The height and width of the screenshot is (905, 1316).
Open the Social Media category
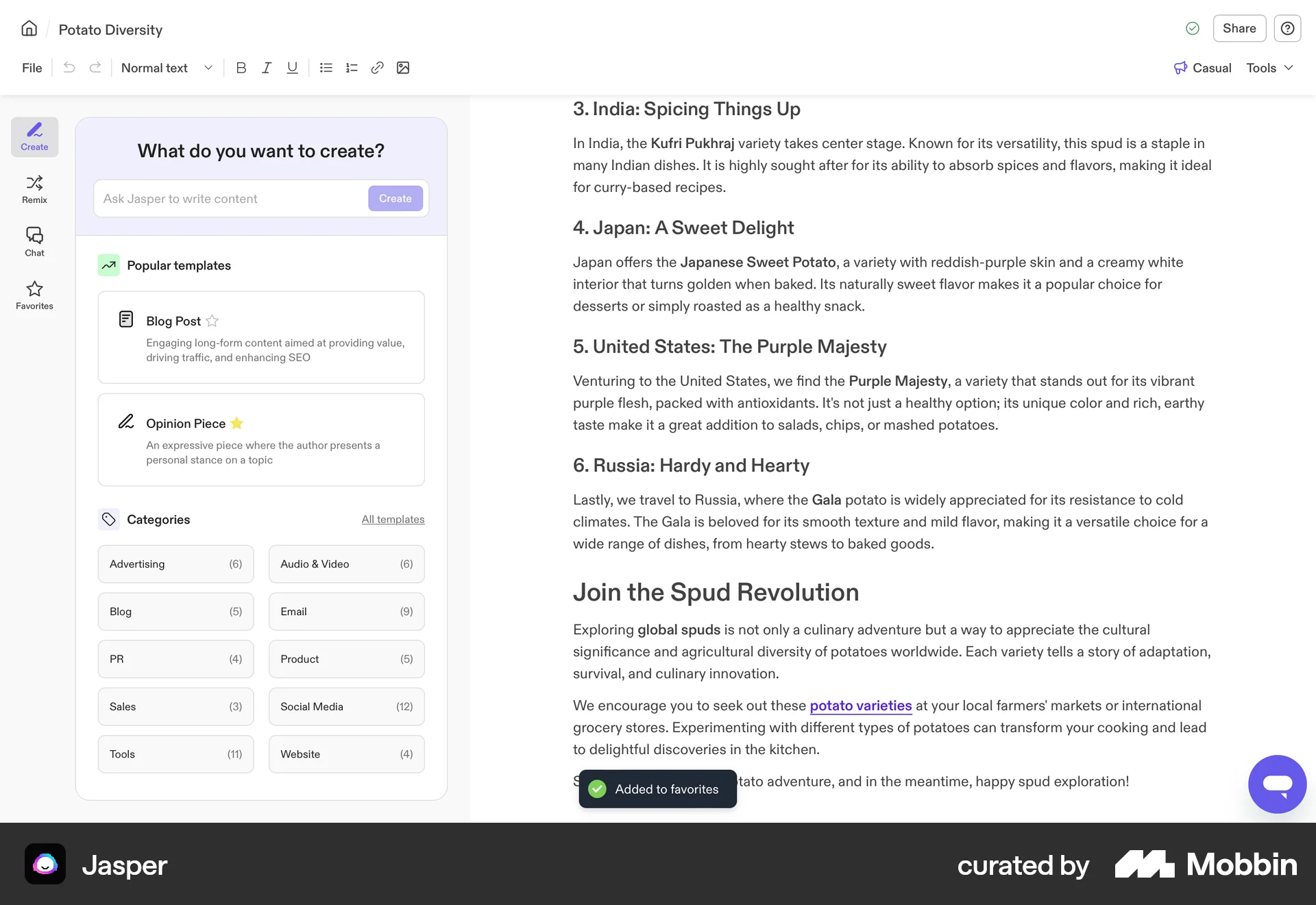click(x=346, y=706)
